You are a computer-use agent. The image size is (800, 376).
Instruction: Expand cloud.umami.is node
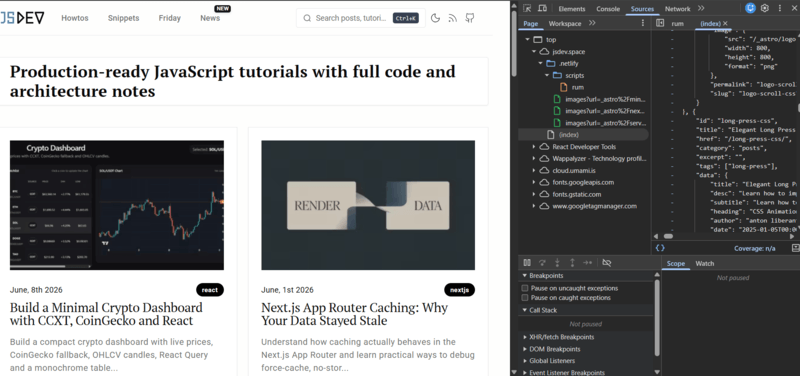534,170
